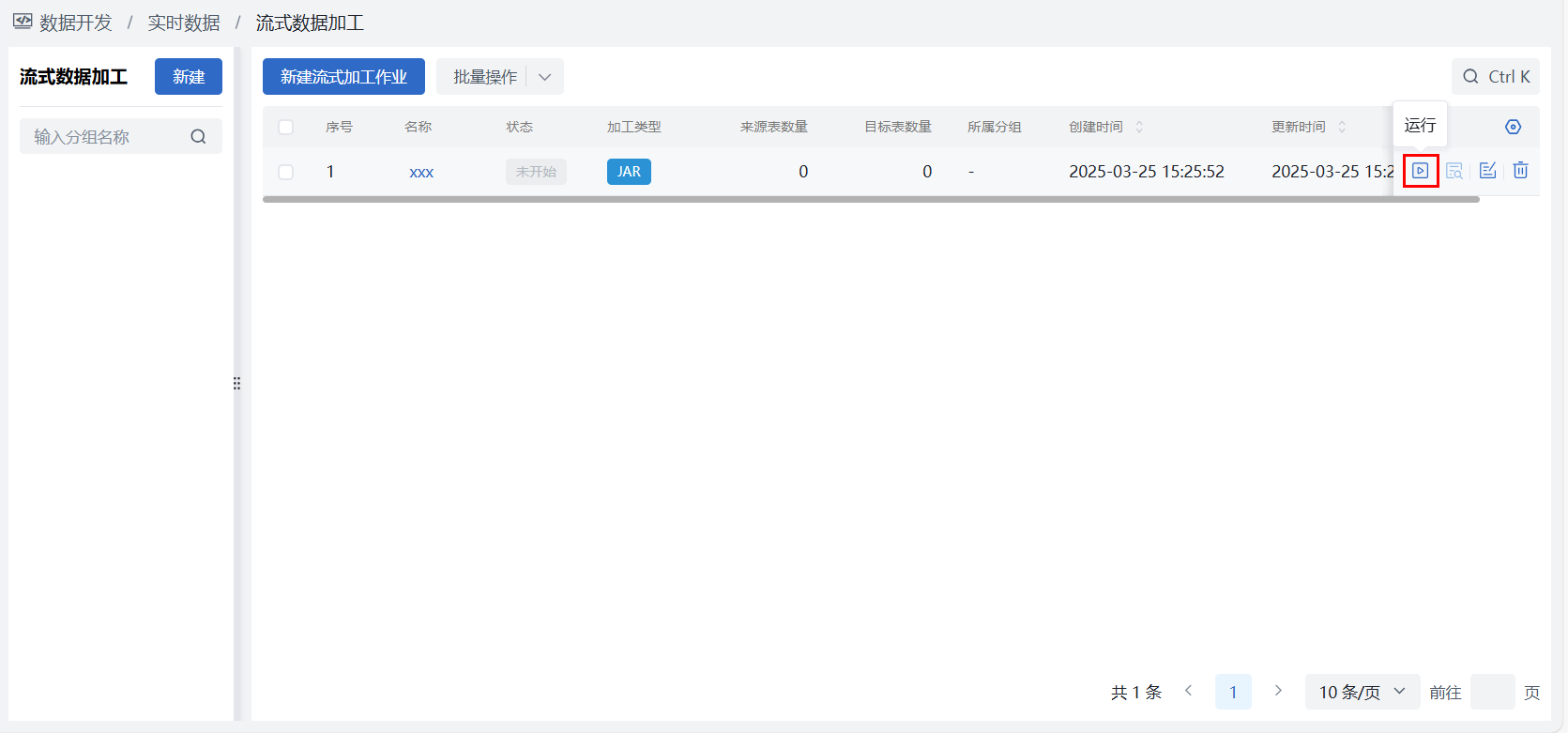Click the horizontal table scrollbar
This screenshot has width=1568, height=733.
pyautogui.click(x=871, y=199)
